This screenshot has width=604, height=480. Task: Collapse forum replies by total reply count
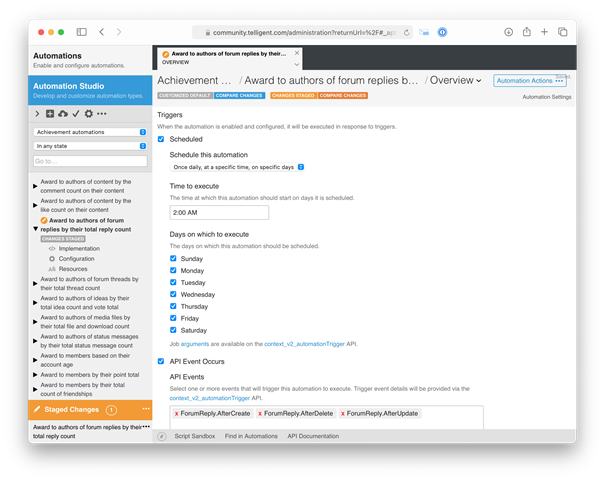pyautogui.click(x=35, y=229)
